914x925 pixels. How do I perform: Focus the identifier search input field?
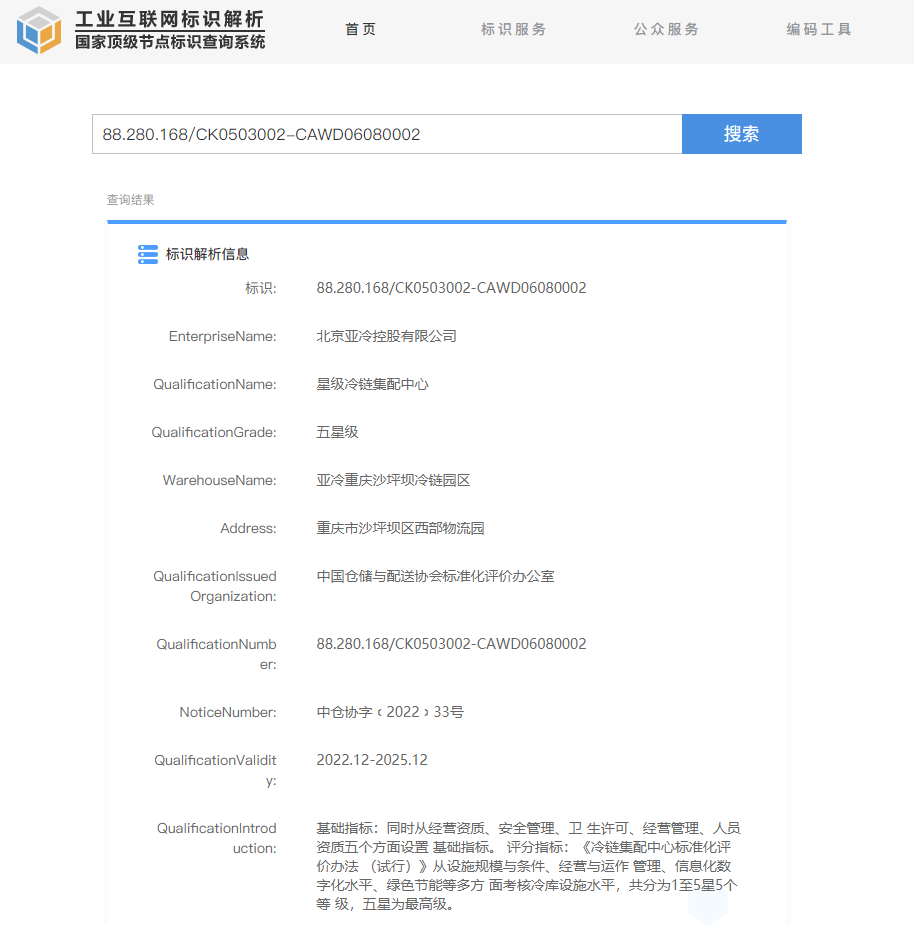pos(387,134)
